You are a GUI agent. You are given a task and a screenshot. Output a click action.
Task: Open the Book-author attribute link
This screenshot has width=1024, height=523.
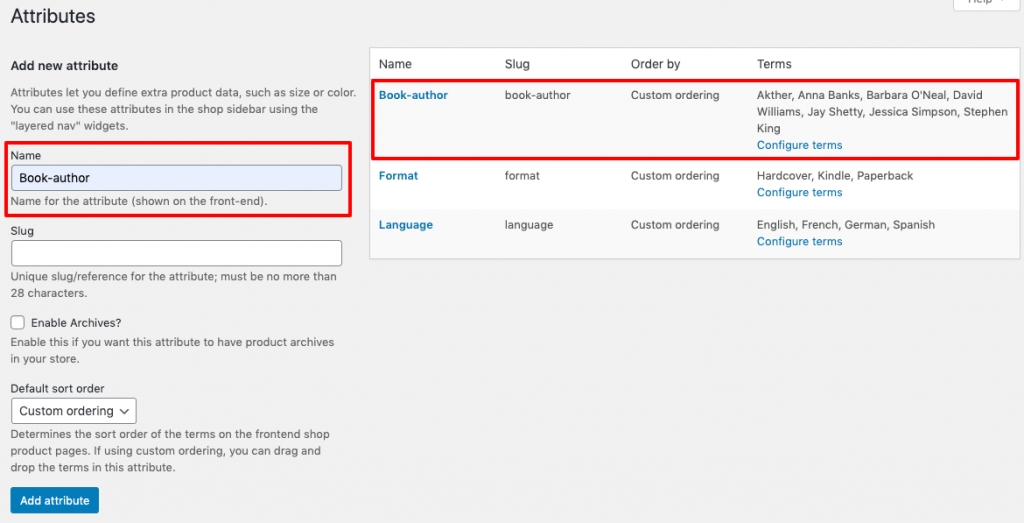[x=413, y=95]
